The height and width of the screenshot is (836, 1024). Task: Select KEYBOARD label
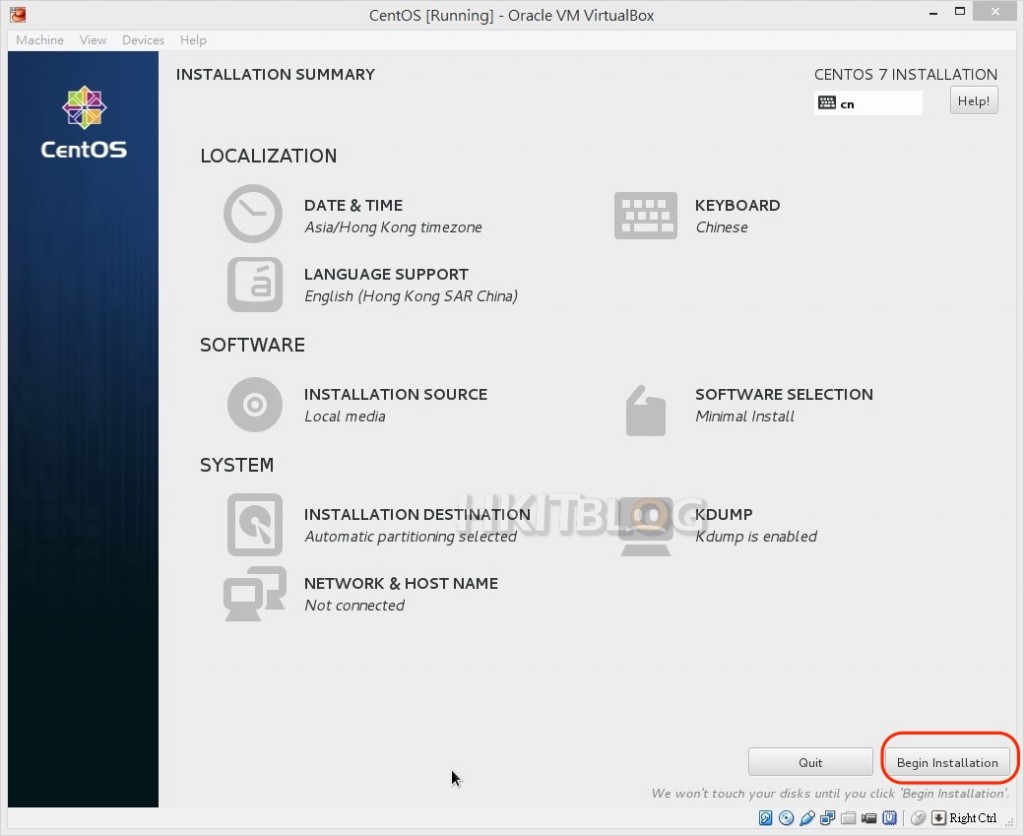click(737, 205)
